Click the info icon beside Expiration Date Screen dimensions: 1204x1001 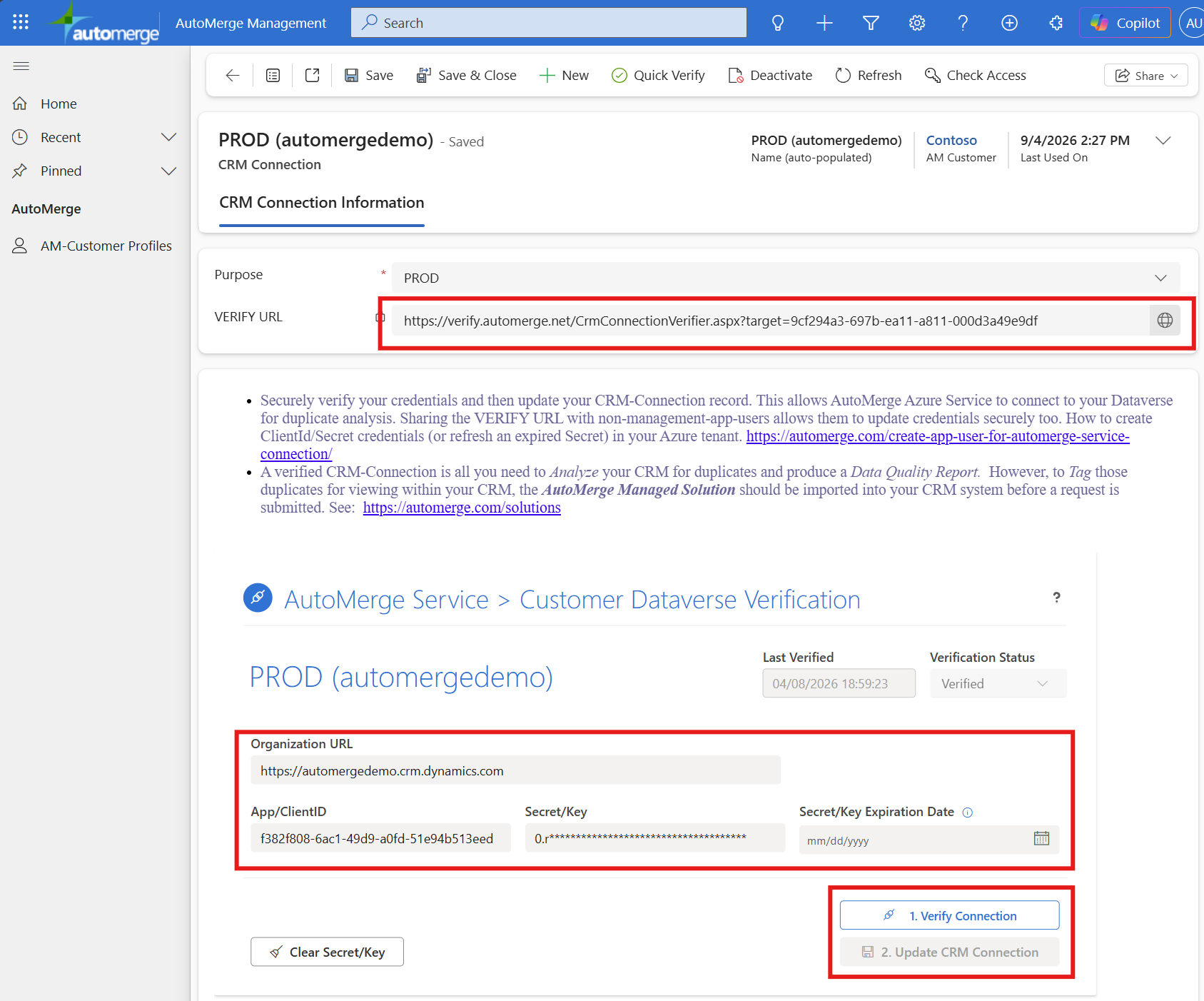tap(967, 813)
